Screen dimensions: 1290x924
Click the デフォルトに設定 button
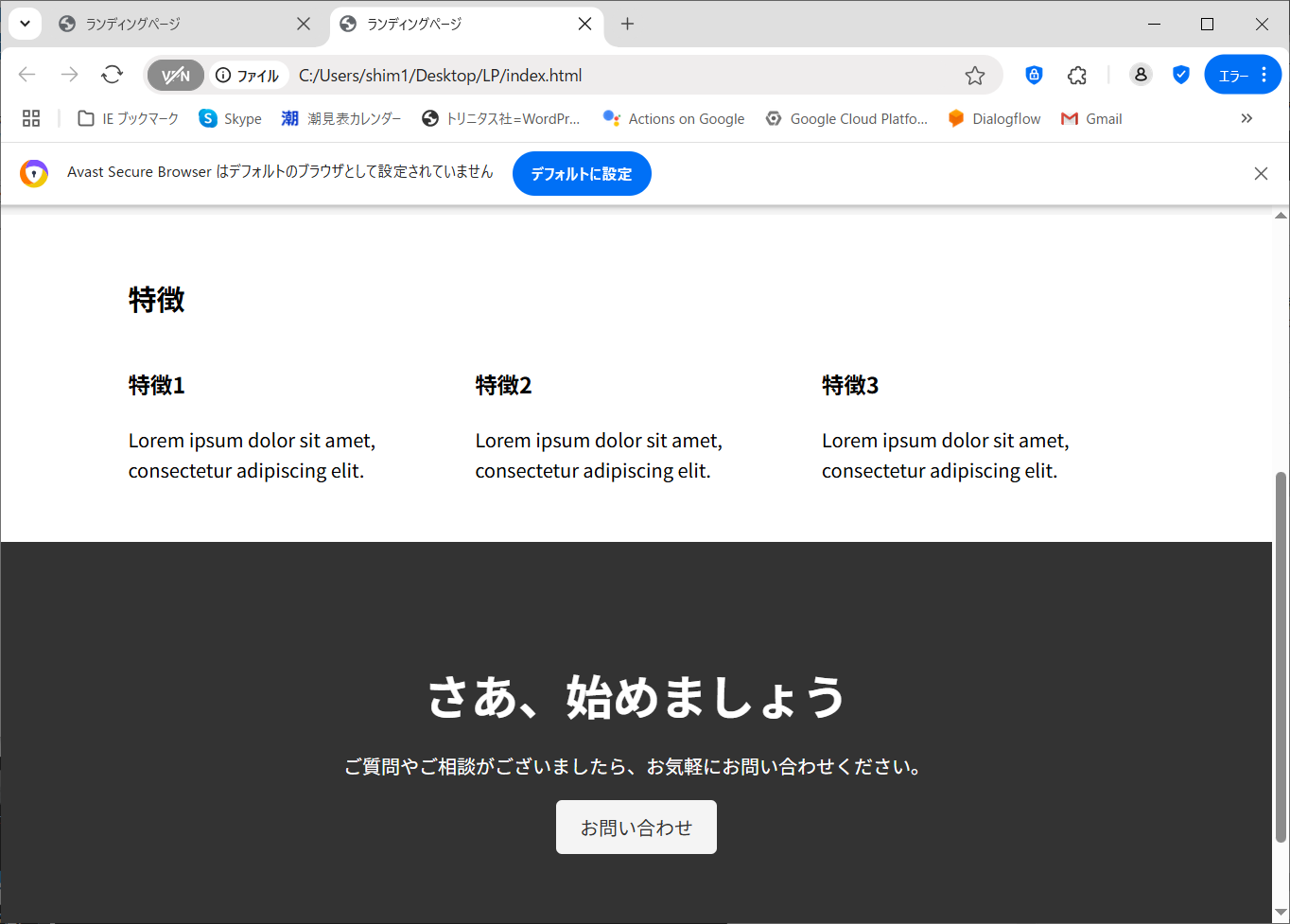pyautogui.click(x=582, y=174)
